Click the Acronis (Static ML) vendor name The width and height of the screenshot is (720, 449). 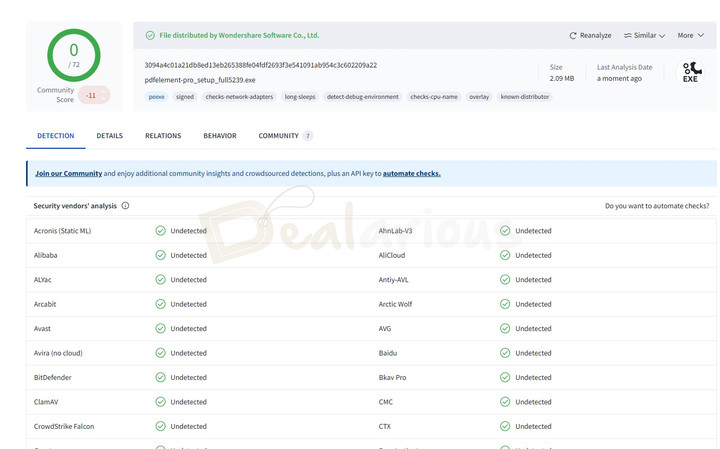62,231
